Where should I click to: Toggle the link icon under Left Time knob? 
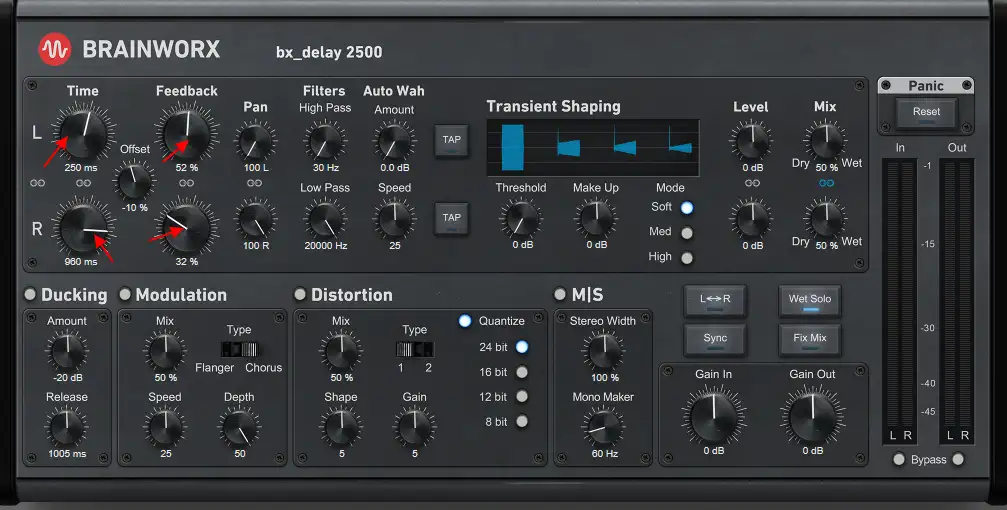pyautogui.click(x=83, y=183)
